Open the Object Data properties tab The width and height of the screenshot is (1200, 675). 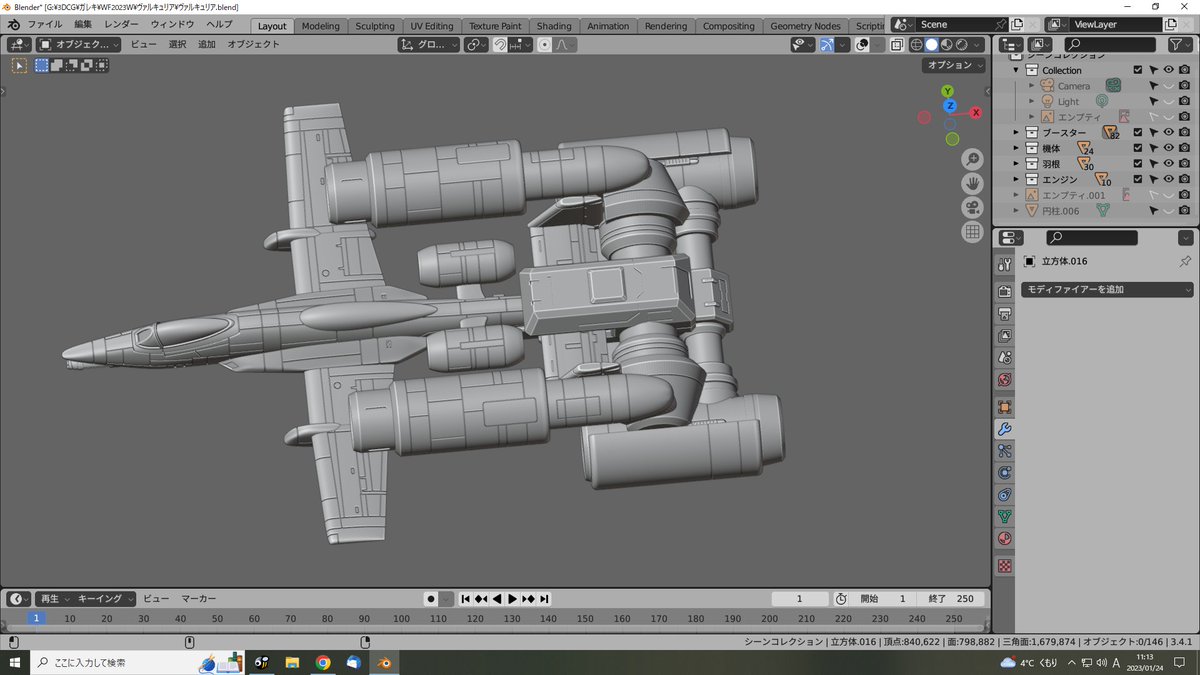tap(1005, 517)
